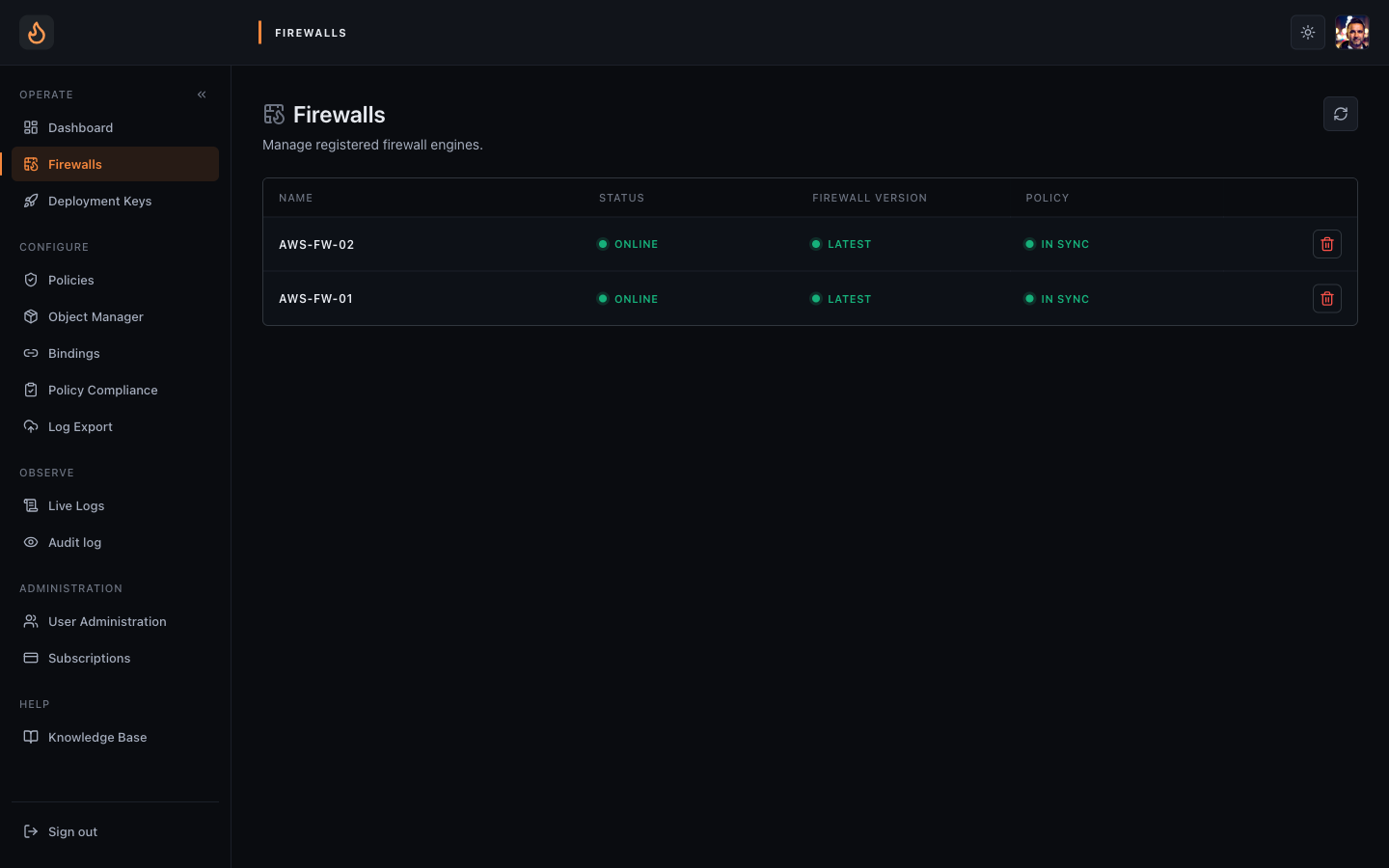This screenshot has width=1389, height=868.
Task: Click the Firewalls sidebar icon
Action: (31, 164)
